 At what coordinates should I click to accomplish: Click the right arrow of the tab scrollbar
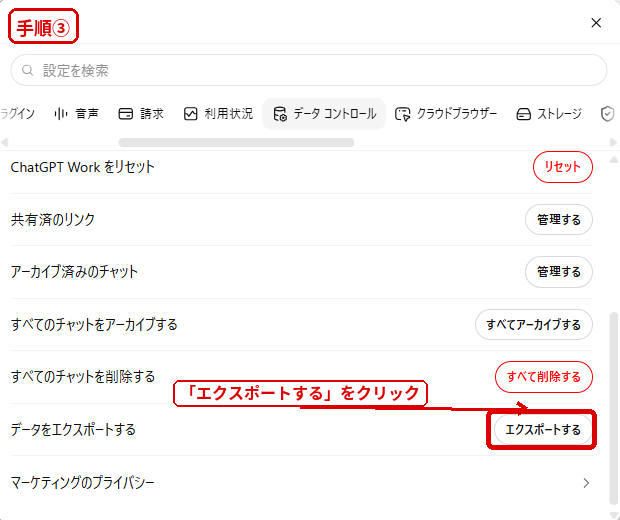[x=613, y=142]
